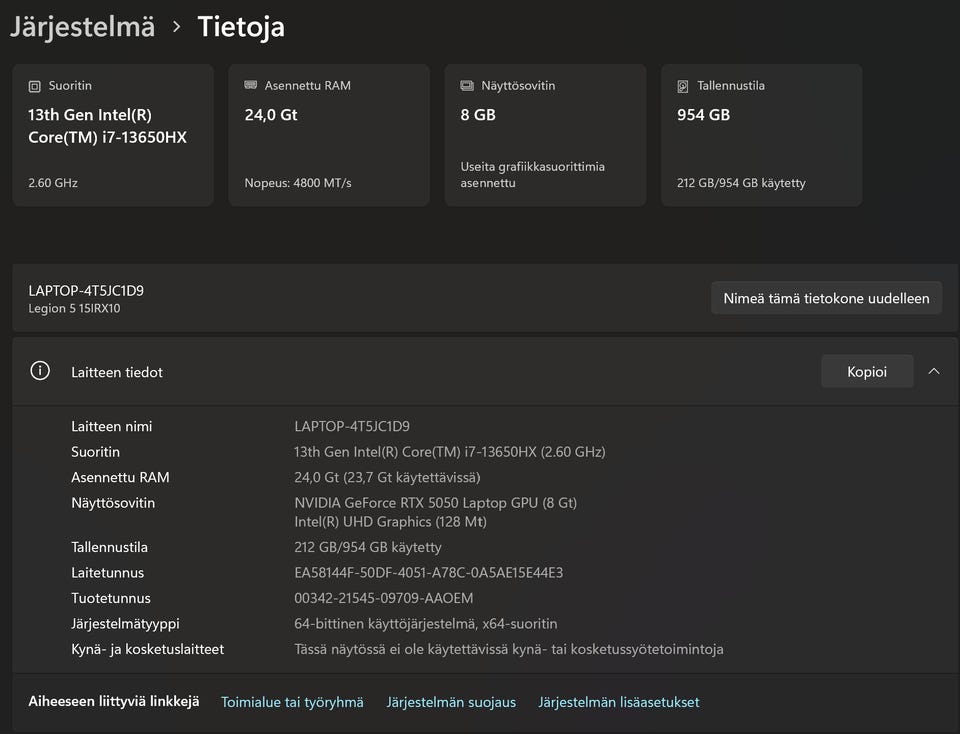The image size is (960, 734).
Task: Open the Näyttösovitin 8 GB card
Action: (546, 135)
